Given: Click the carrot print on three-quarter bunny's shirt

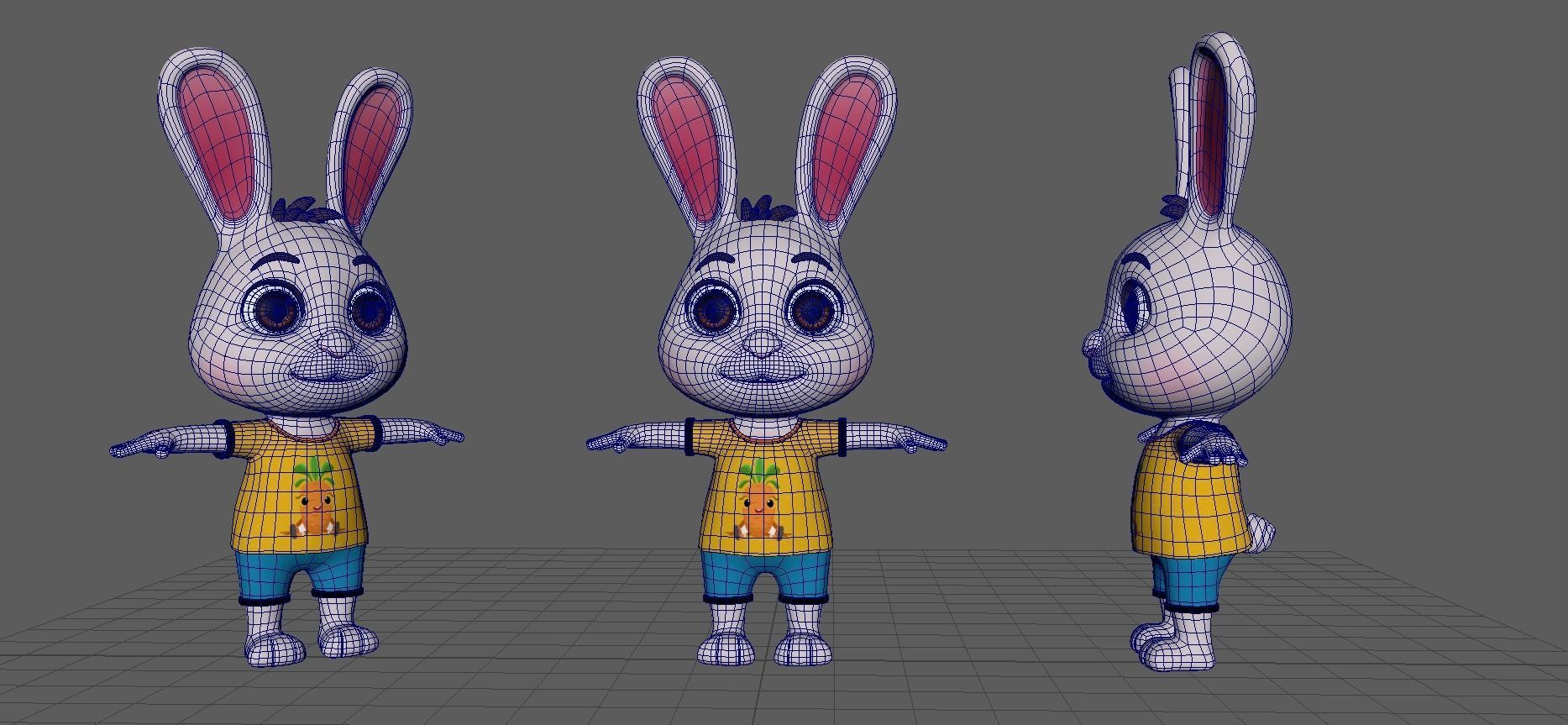Looking at the screenshot, I should 315,497.
